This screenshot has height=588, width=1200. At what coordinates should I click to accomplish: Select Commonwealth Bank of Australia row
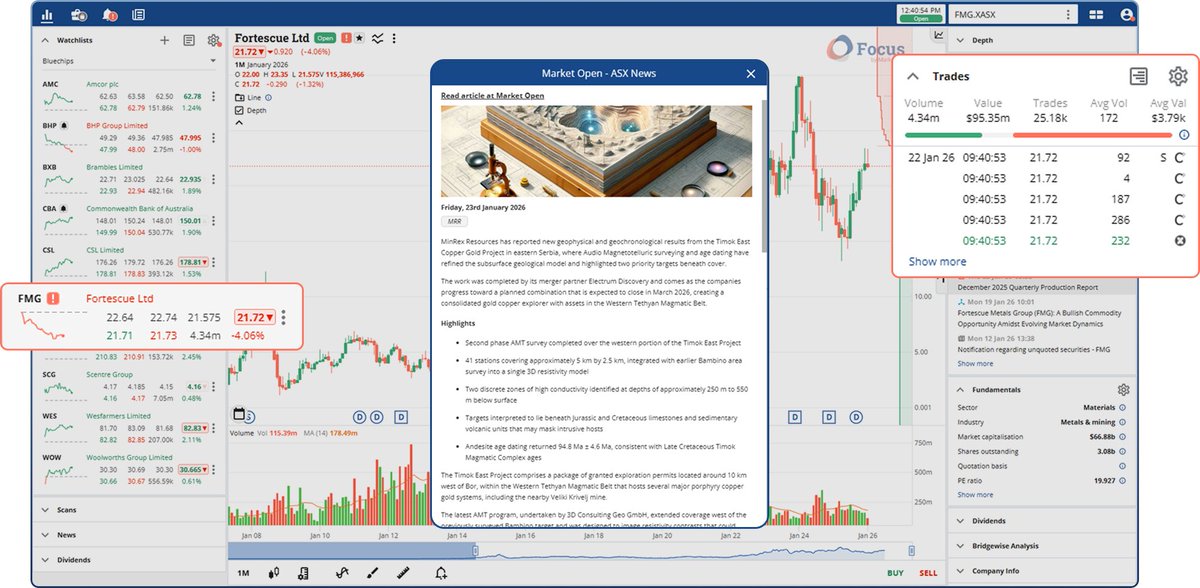coord(130,219)
